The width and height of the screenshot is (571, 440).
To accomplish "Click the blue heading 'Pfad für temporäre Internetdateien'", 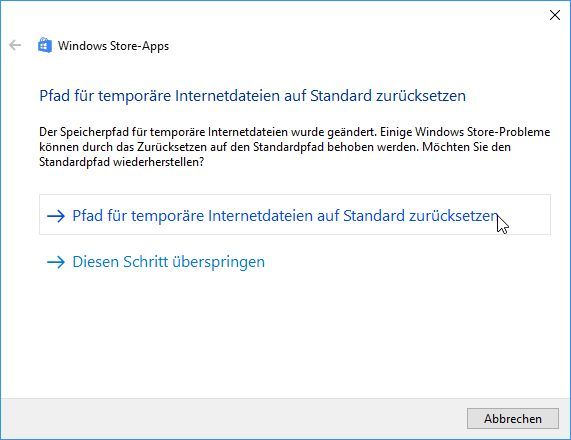I will 252,96.
